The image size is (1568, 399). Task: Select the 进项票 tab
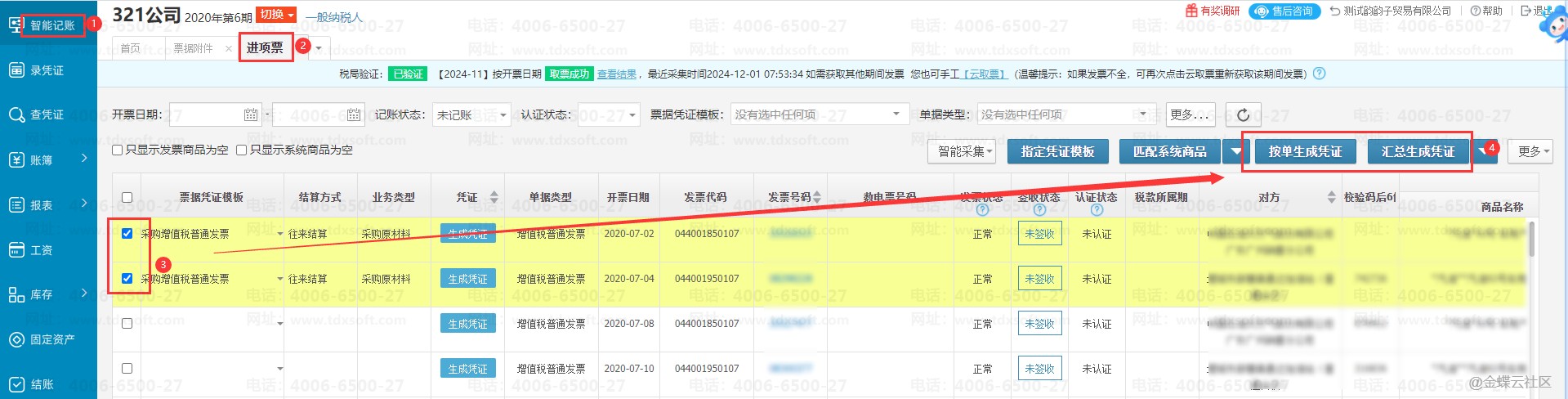[x=265, y=48]
